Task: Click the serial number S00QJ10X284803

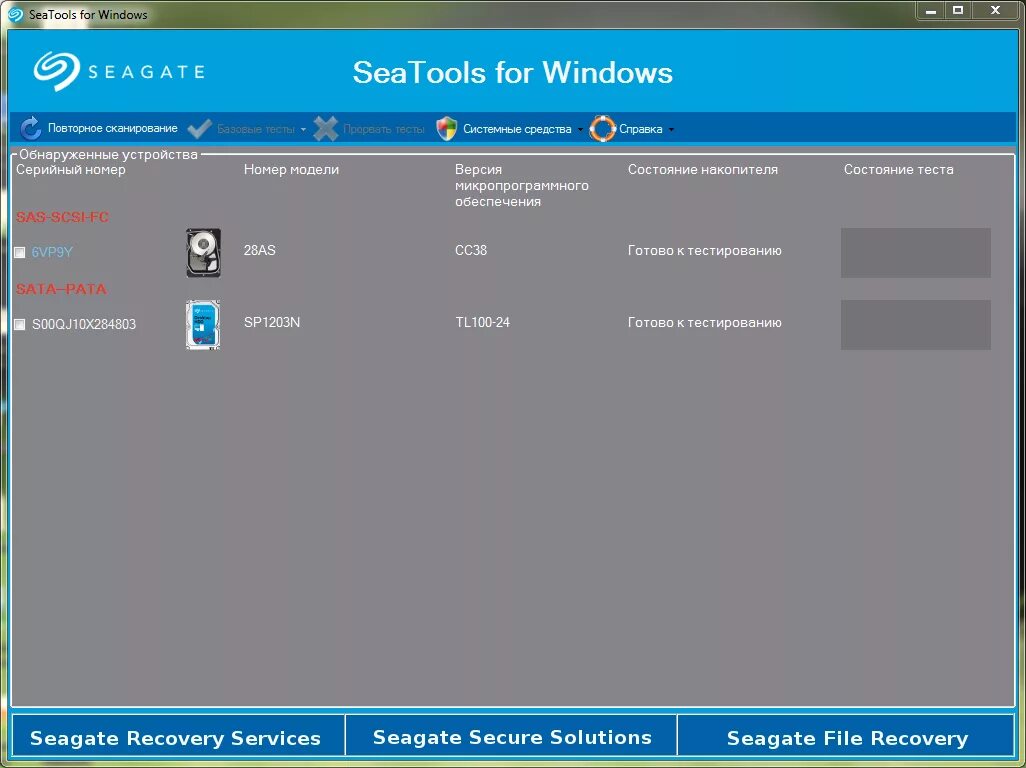Action: point(84,324)
